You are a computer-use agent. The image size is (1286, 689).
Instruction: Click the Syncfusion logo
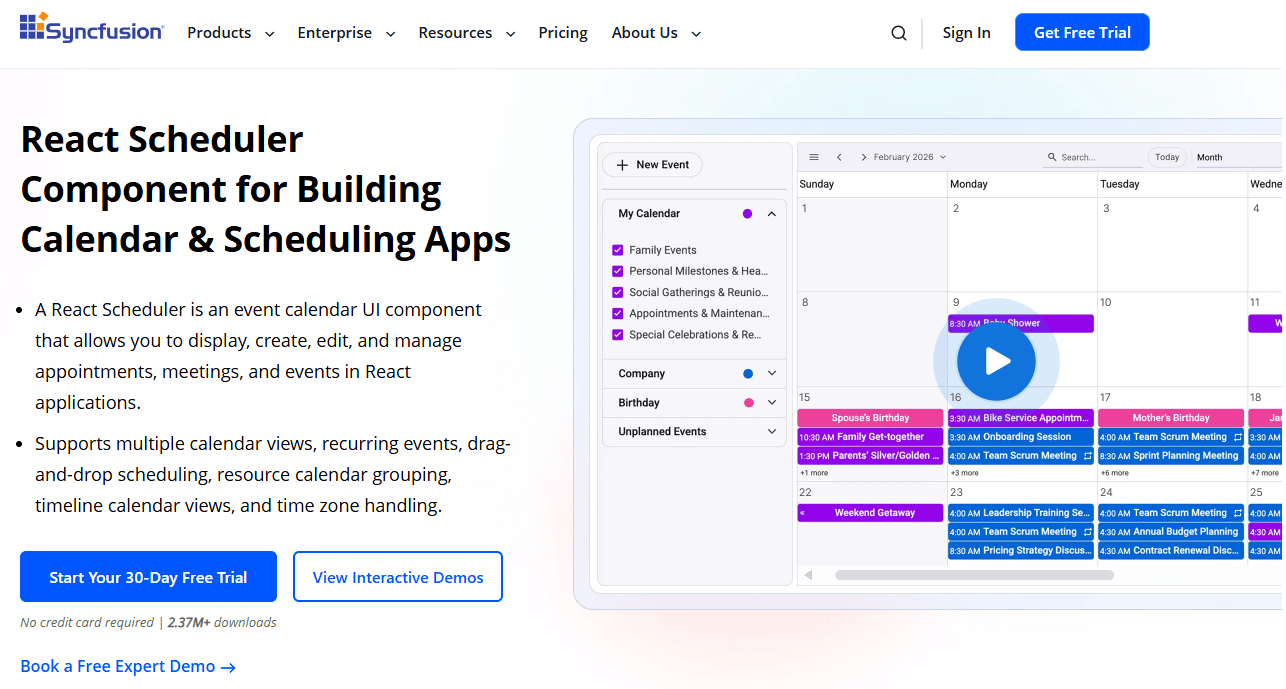coord(92,28)
